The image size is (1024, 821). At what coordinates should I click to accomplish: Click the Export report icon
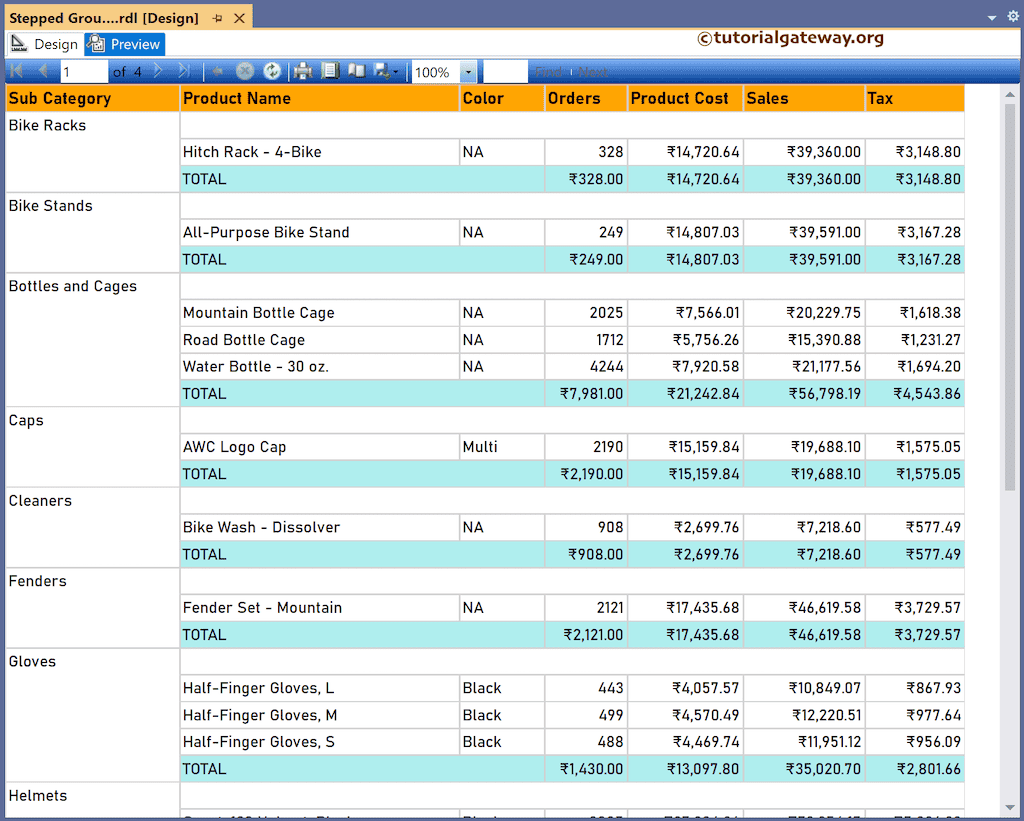[381, 71]
